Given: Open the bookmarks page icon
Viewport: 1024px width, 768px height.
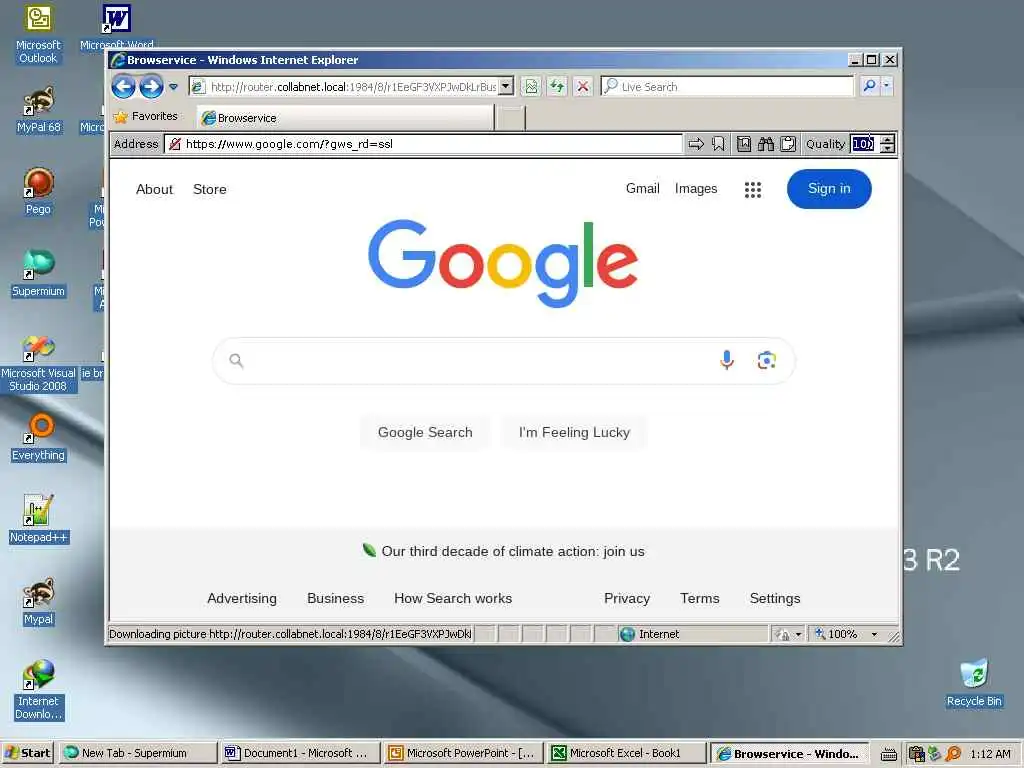Looking at the screenshot, I should click(x=743, y=144).
